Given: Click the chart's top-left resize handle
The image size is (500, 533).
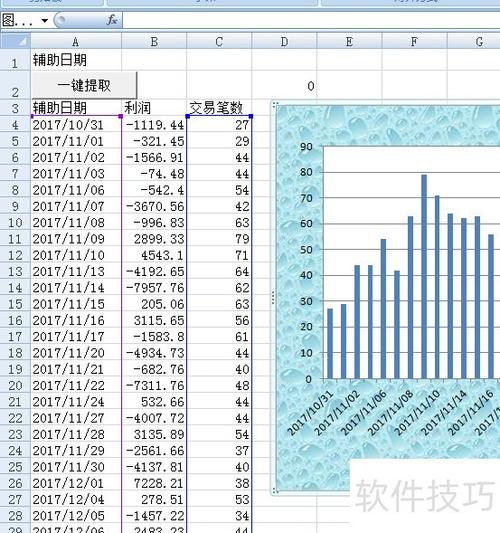Looking at the screenshot, I should click(x=275, y=104).
